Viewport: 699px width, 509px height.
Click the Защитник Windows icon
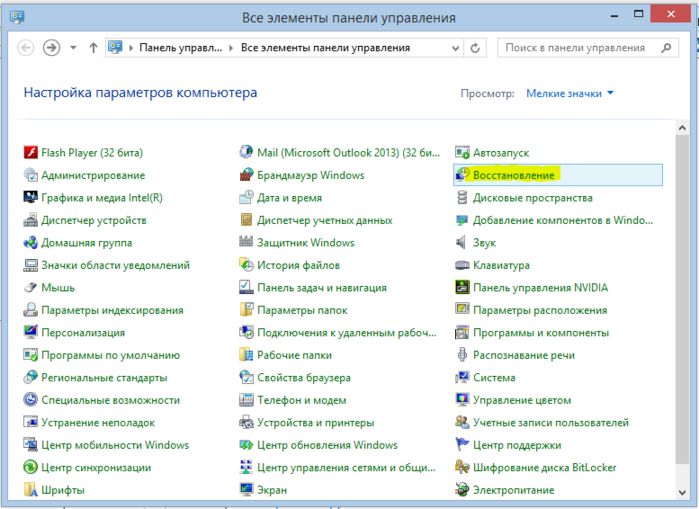point(247,243)
